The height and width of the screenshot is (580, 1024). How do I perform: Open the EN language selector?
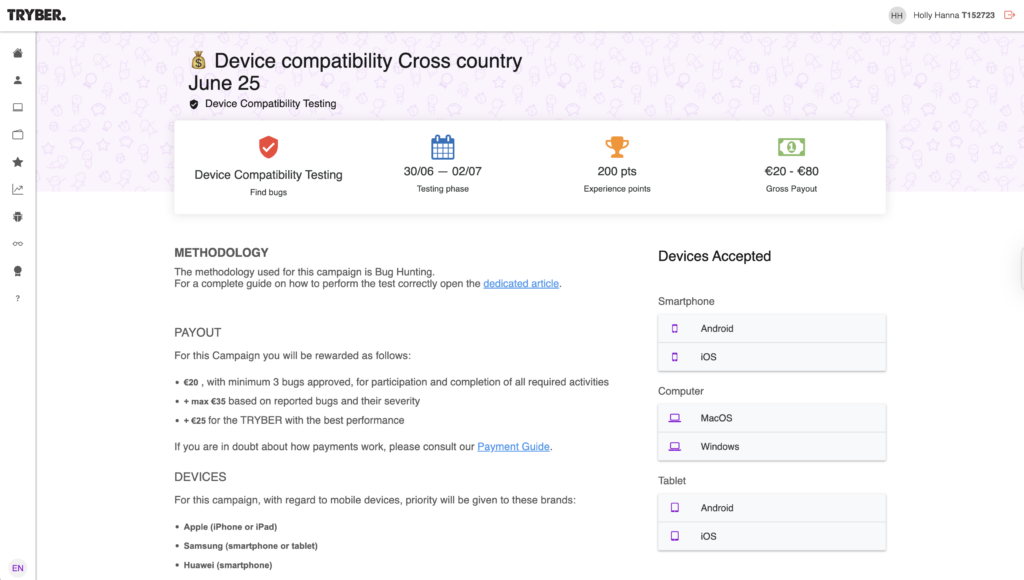pos(18,568)
